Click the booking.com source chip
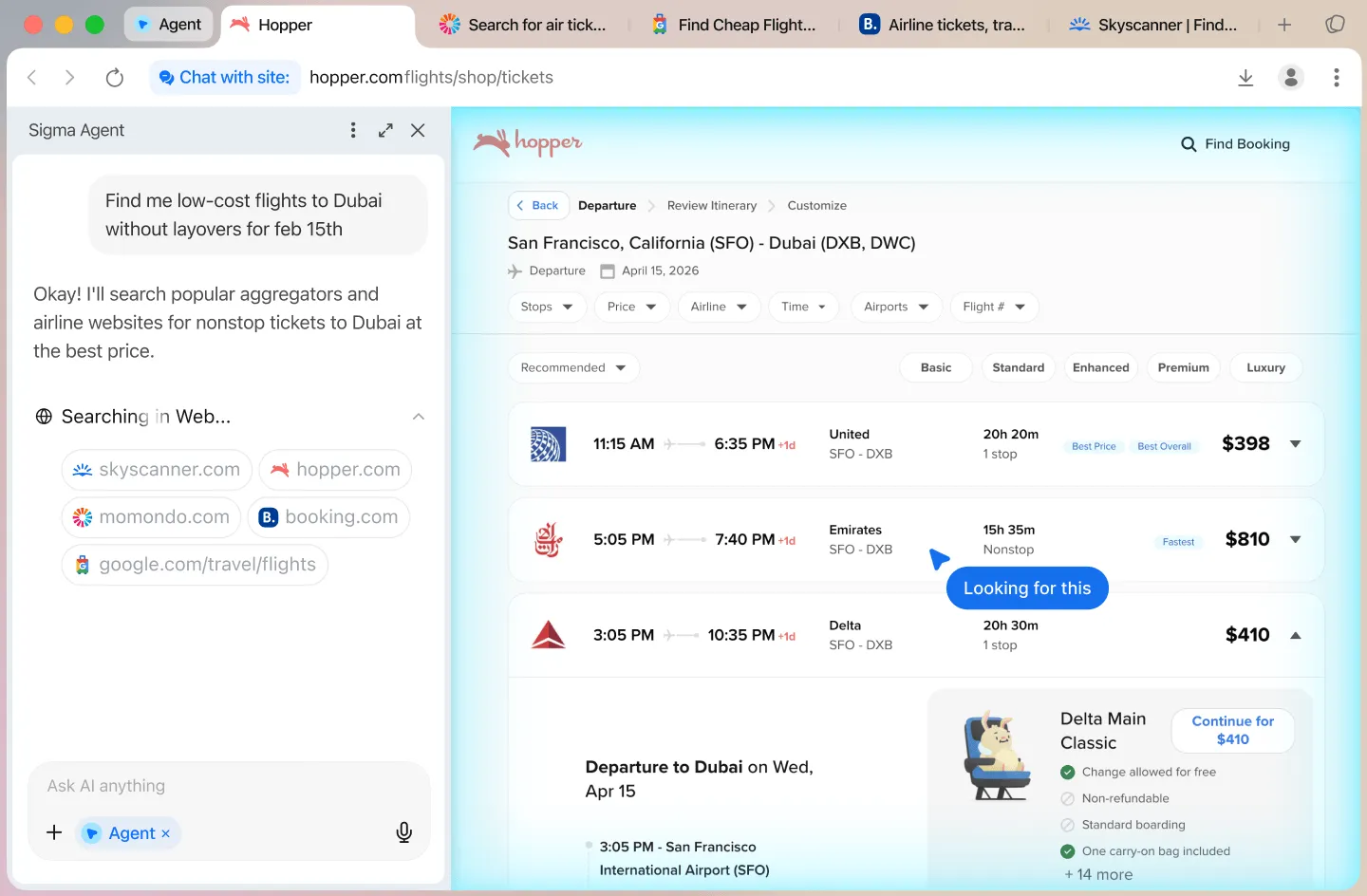1367x896 pixels. tap(328, 517)
